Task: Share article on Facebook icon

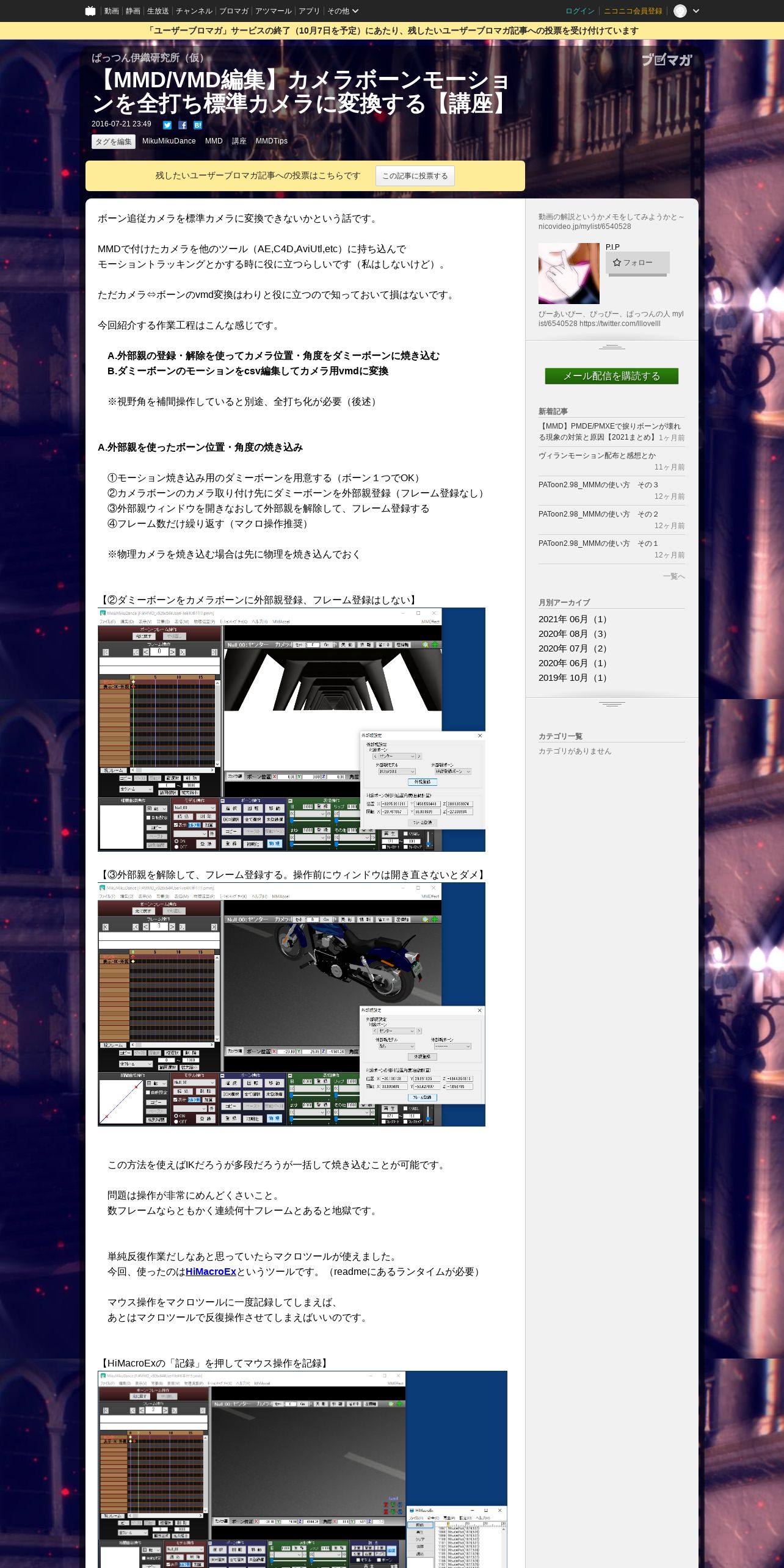Action: click(x=183, y=125)
